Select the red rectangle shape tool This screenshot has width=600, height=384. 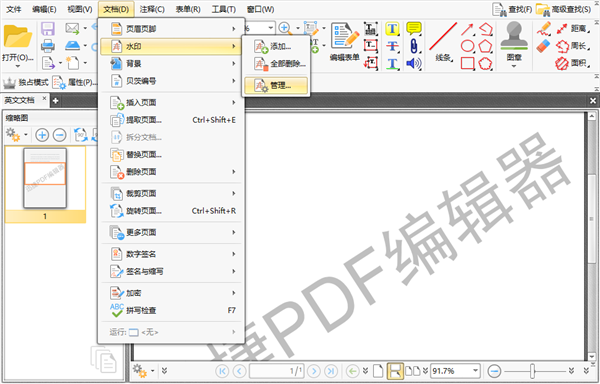click(468, 63)
